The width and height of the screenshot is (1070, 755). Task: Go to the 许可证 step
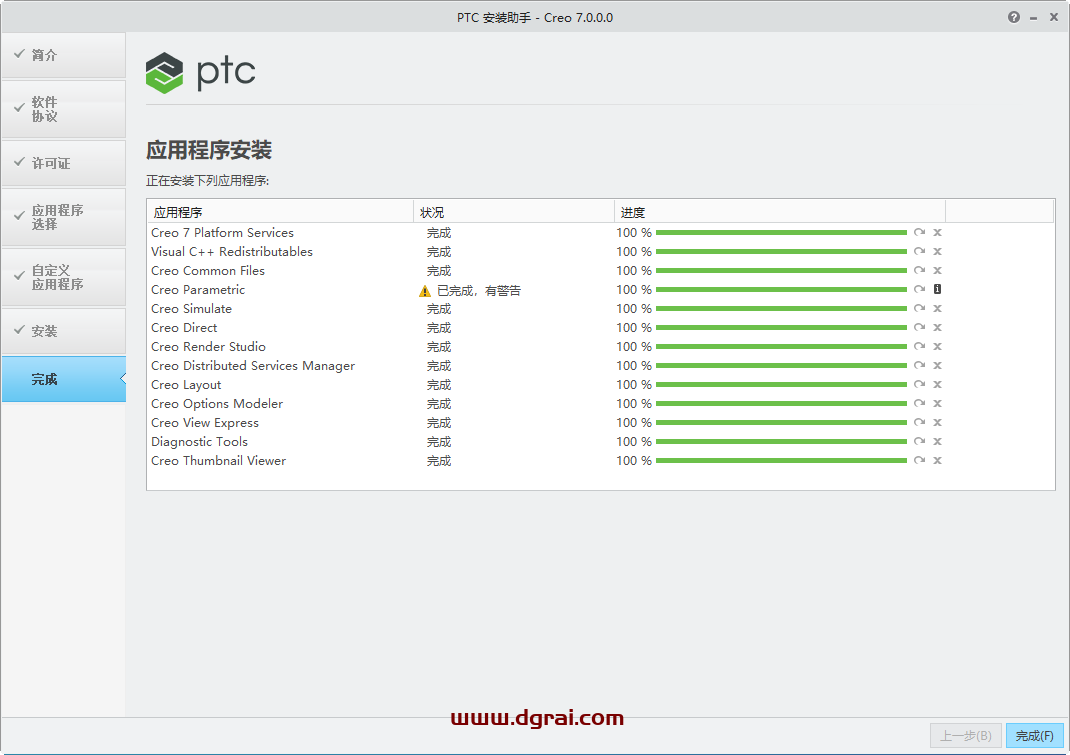(x=63, y=163)
